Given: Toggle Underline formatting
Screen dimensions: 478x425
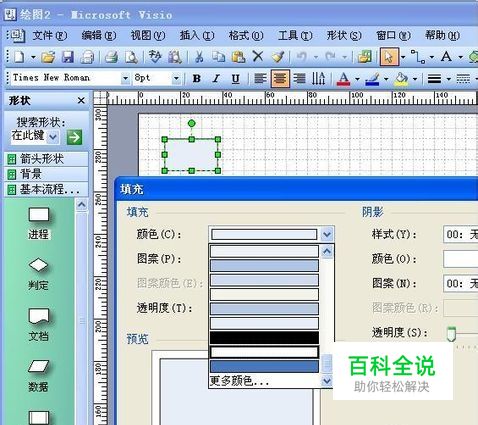Looking at the screenshot, I should 236,79.
